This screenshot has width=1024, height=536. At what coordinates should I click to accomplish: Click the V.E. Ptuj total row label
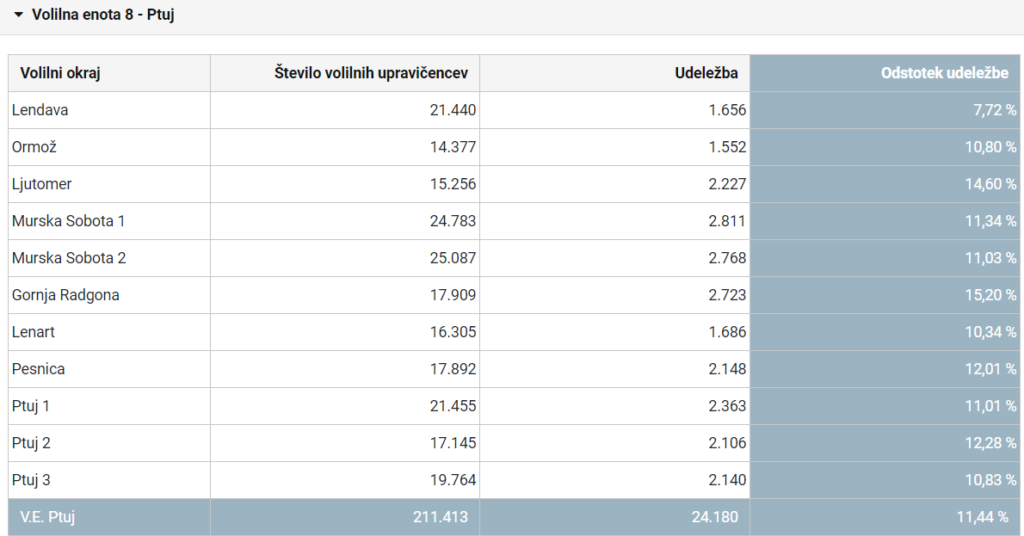(47, 517)
